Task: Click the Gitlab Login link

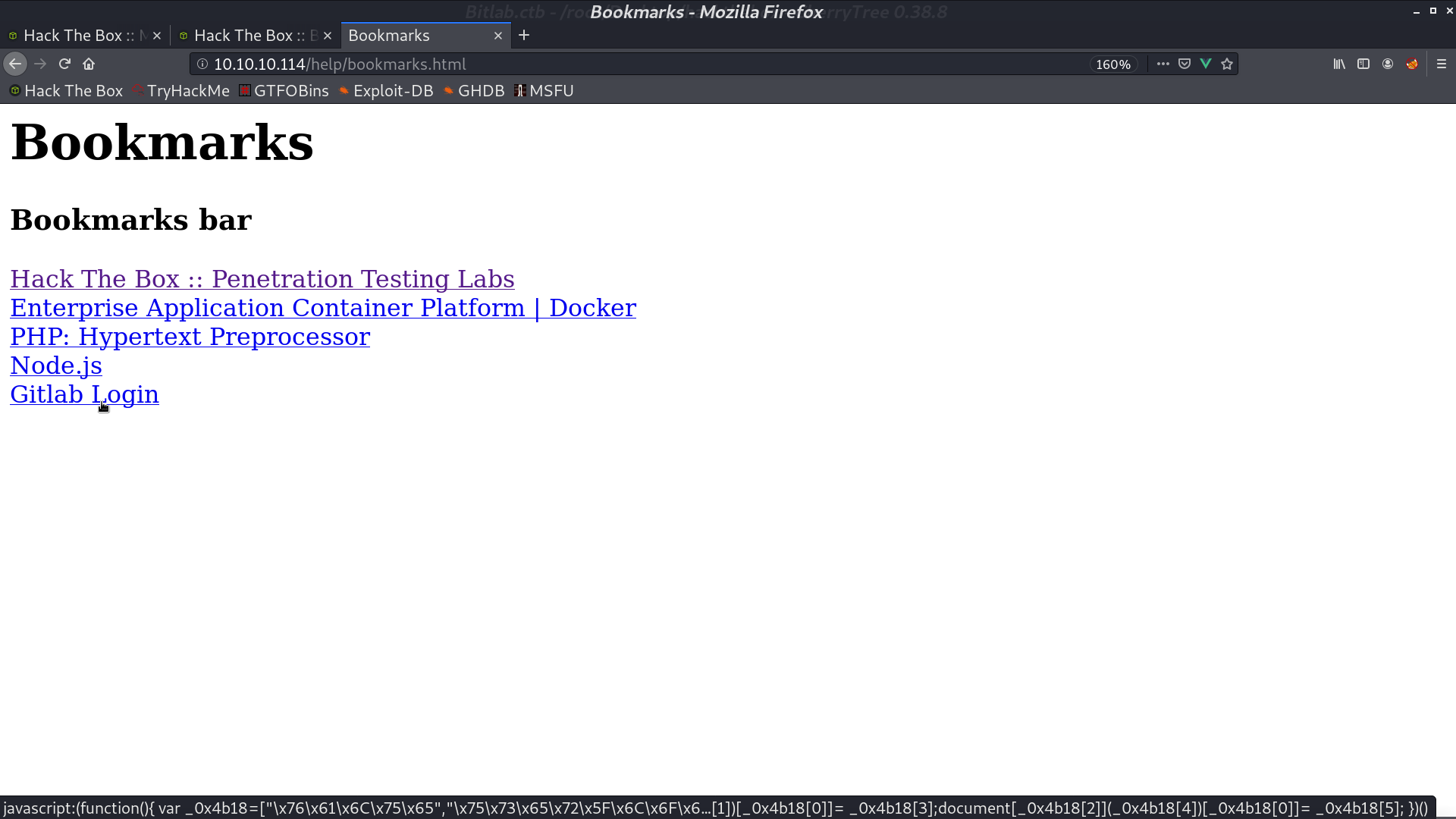Action: [x=84, y=394]
